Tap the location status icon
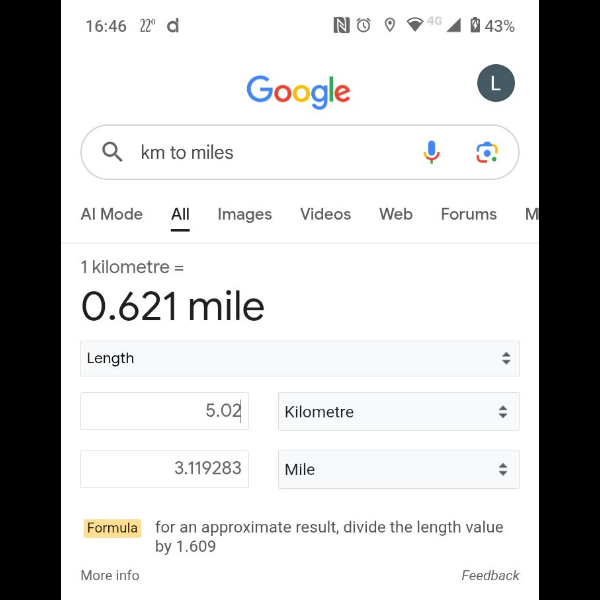Viewport: 600px width, 600px height. point(389,26)
